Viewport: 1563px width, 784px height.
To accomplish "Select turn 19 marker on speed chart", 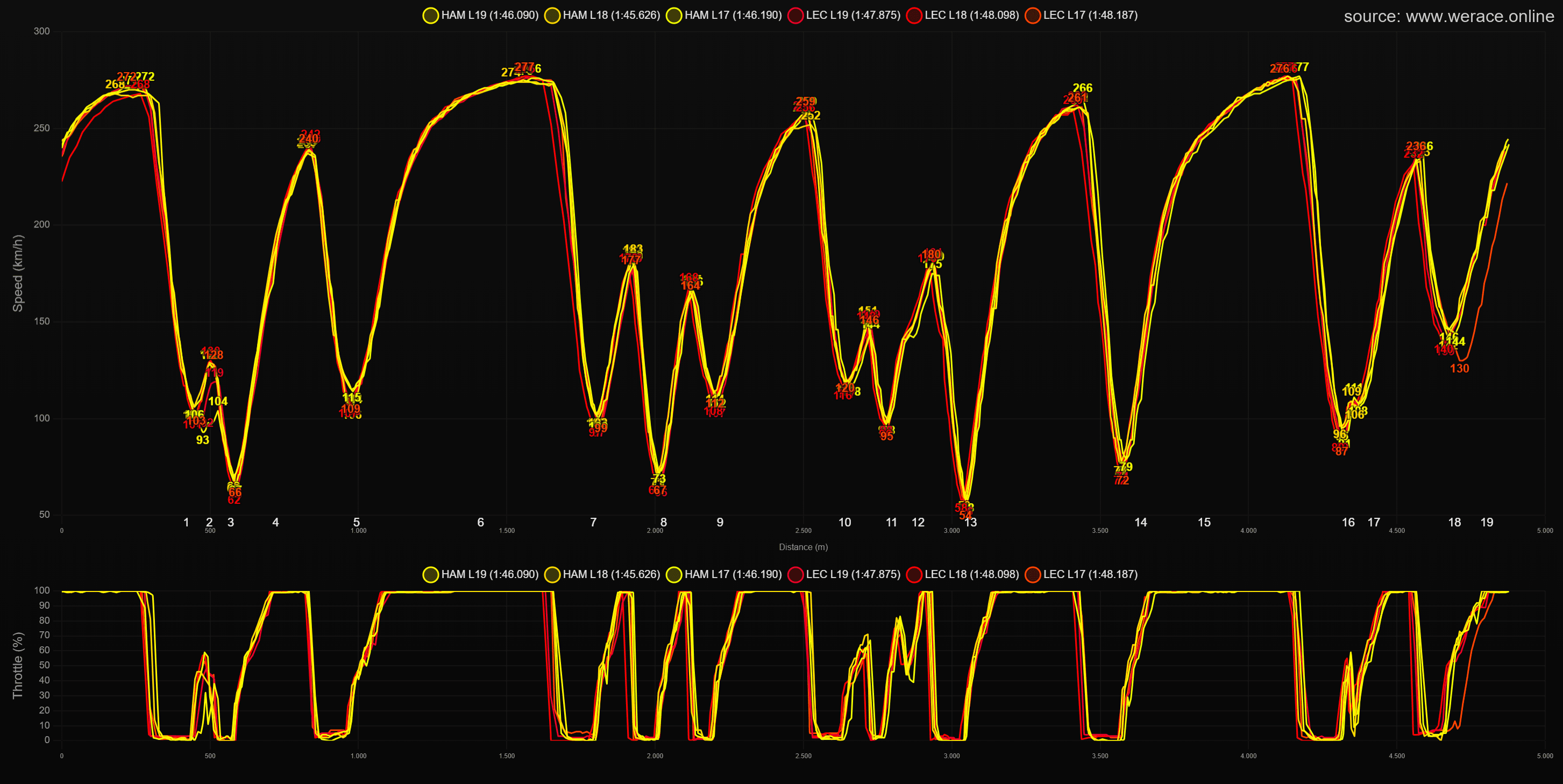I will click(x=1487, y=523).
